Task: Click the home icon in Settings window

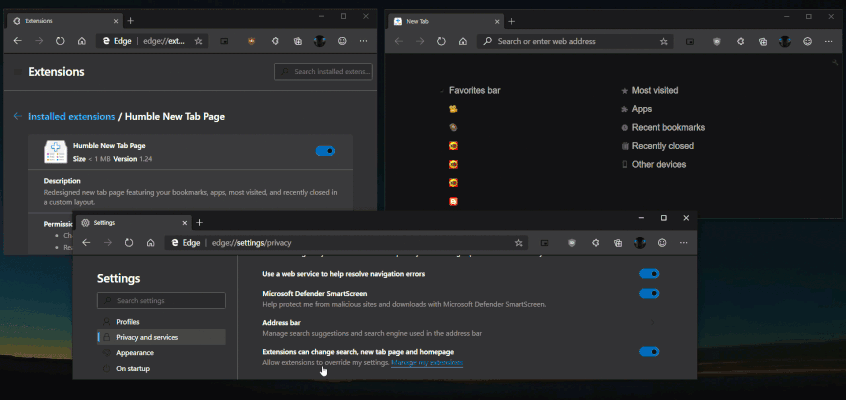Action: [x=151, y=243]
